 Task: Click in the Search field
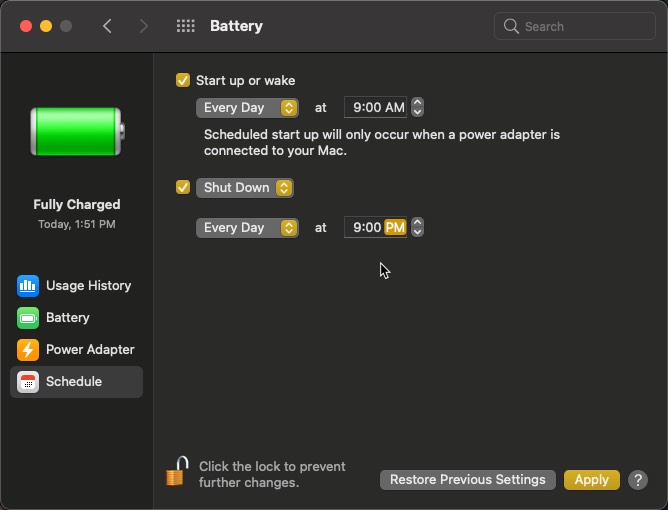point(575,26)
